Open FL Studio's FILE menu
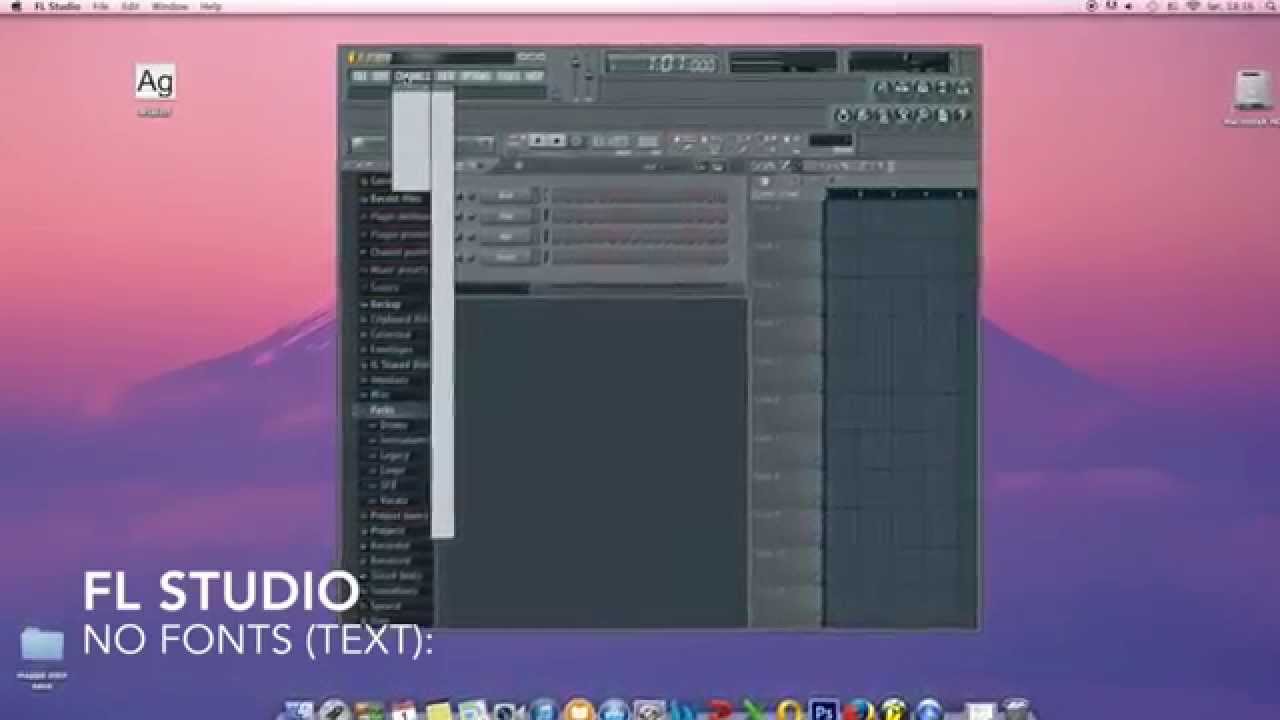1280x720 pixels. tap(358, 76)
